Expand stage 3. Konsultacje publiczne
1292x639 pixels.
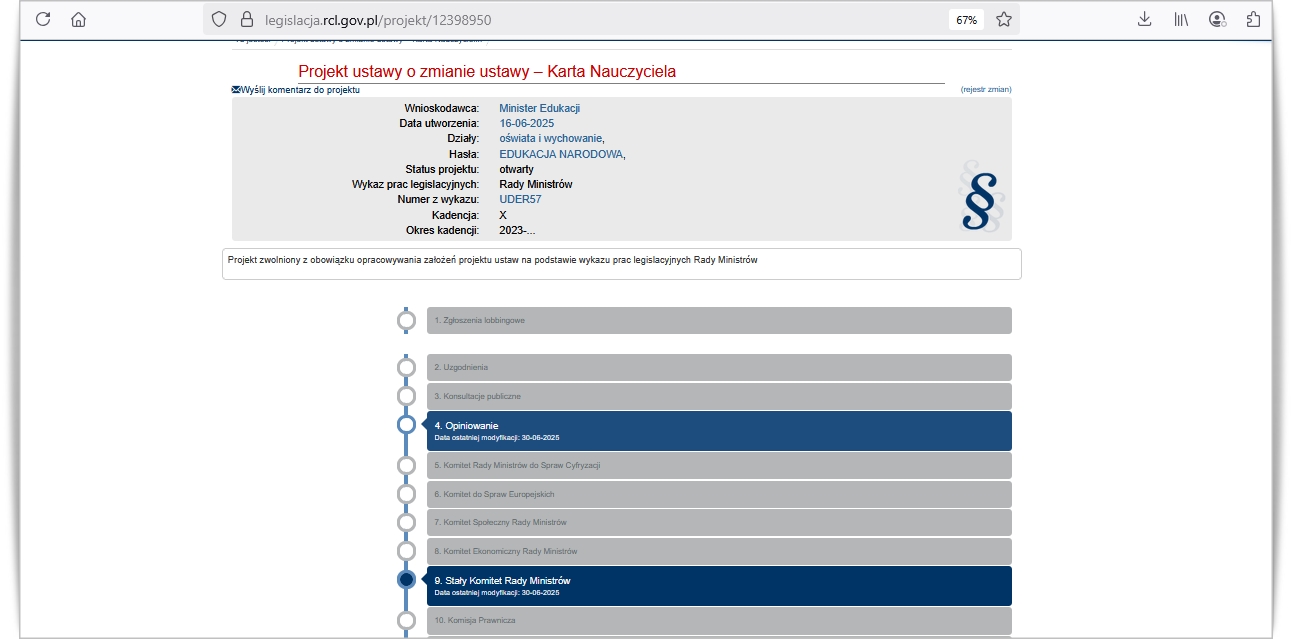pos(719,396)
